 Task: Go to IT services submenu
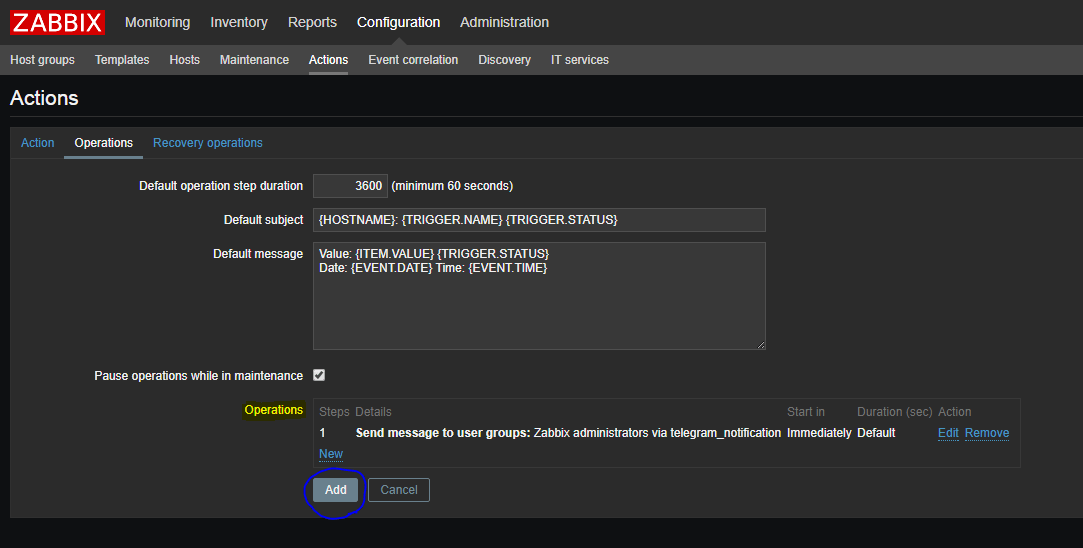579,60
